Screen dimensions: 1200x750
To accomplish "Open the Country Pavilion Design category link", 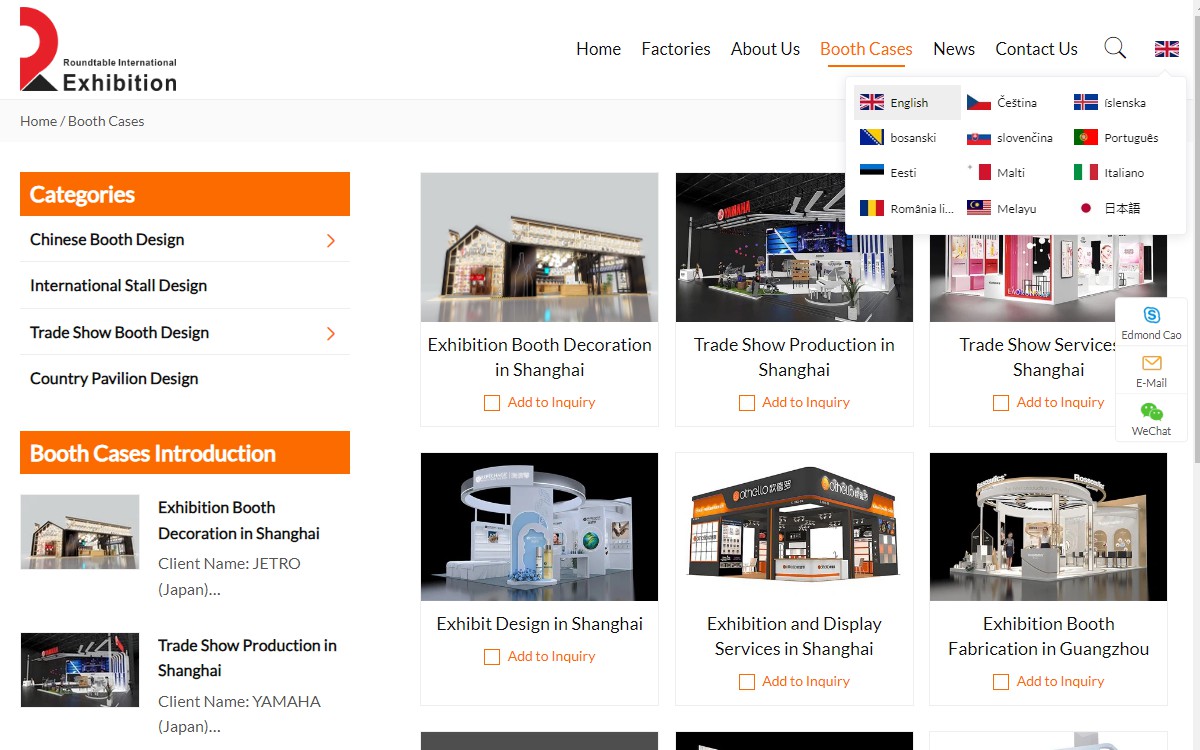I will pyautogui.click(x=114, y=379).
